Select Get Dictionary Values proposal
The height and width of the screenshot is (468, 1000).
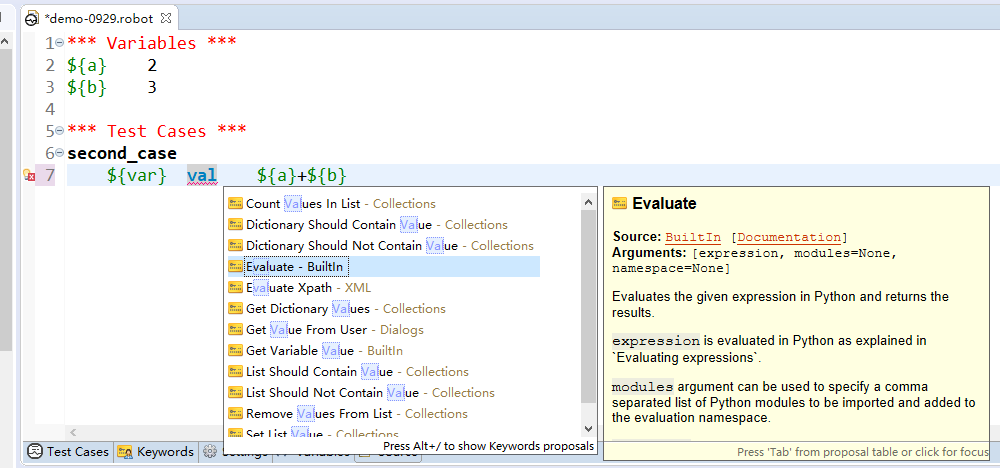click(337, 309)
